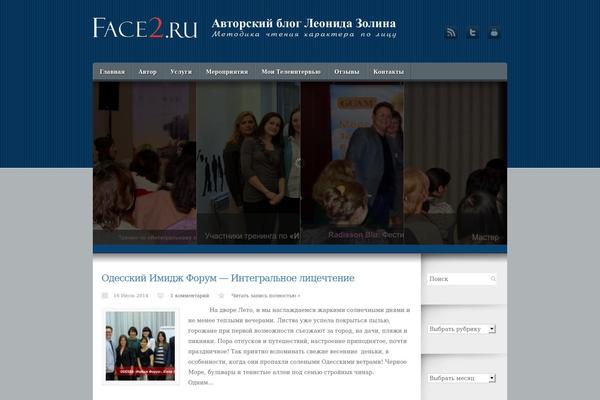Viewport: 600px width, 400px height.
Task: Expand the Выбрать рубрику dropdown
Action: pyautogui.click(x=461, y=329)
